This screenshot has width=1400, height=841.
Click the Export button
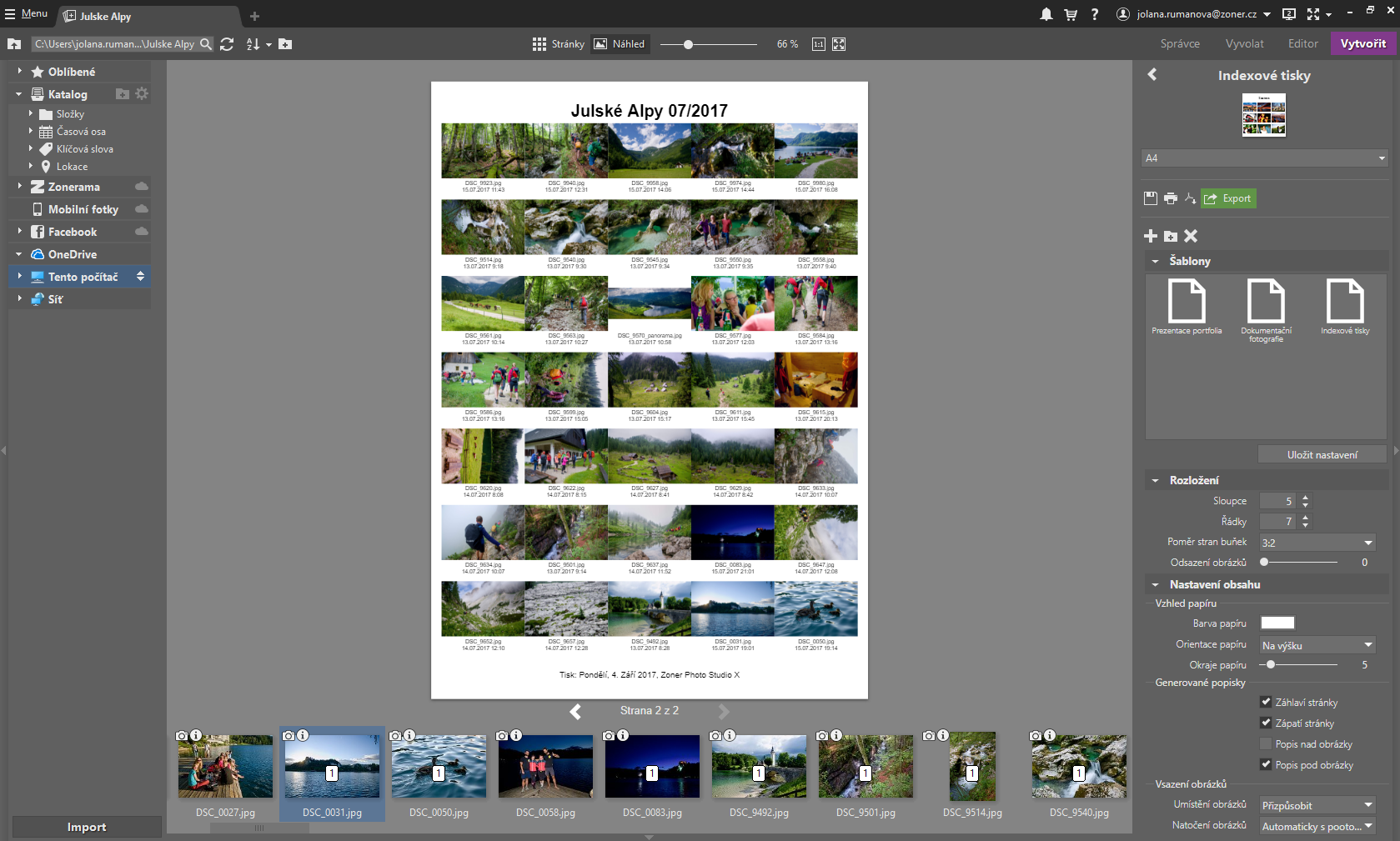[x=1228, y=198]
